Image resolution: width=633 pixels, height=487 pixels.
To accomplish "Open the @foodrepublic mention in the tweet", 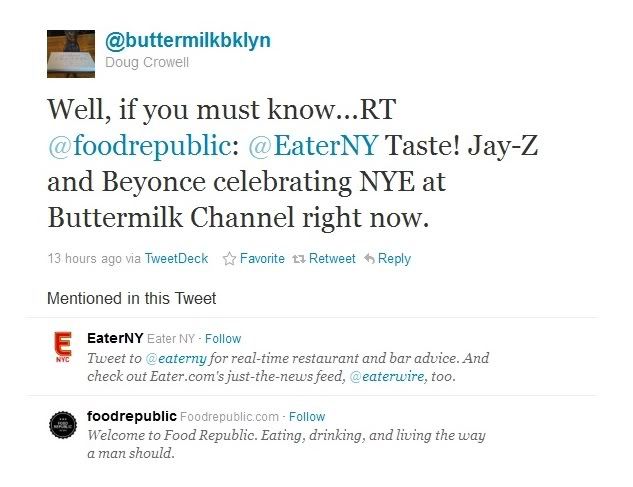I will click(139, 145).
